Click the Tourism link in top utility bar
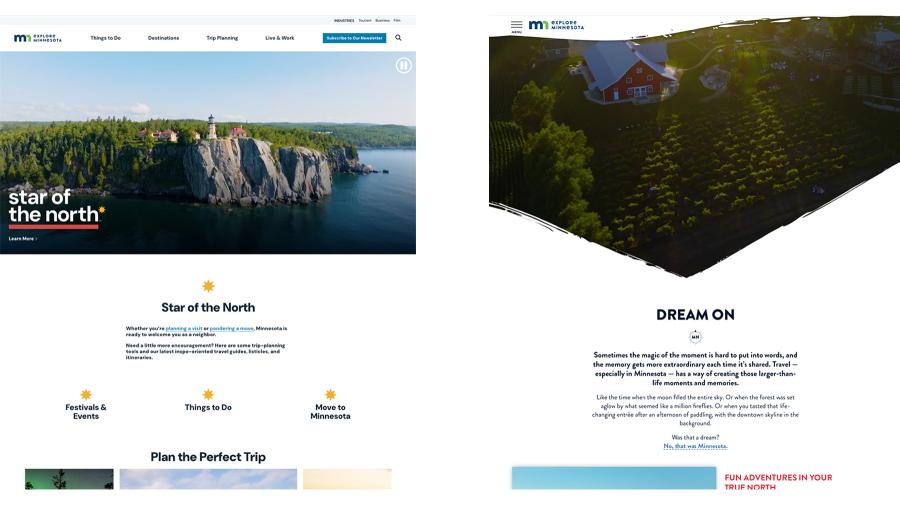 365,21
